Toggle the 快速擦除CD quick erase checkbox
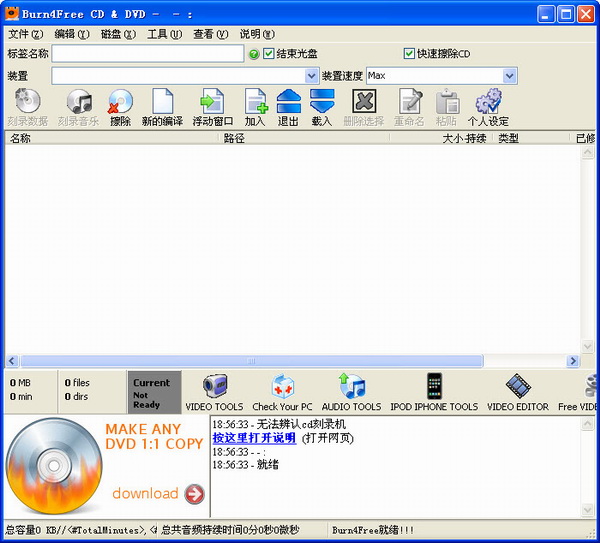600x543 pixels. pyautogui.click(x=409, y=54)
